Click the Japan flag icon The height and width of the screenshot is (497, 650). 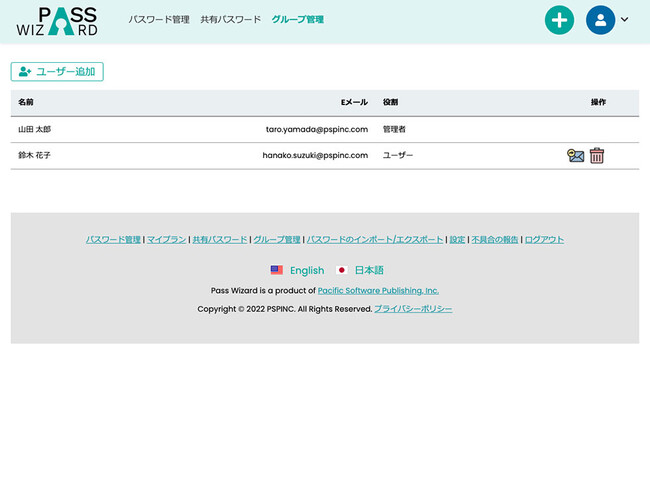(342, 270)
